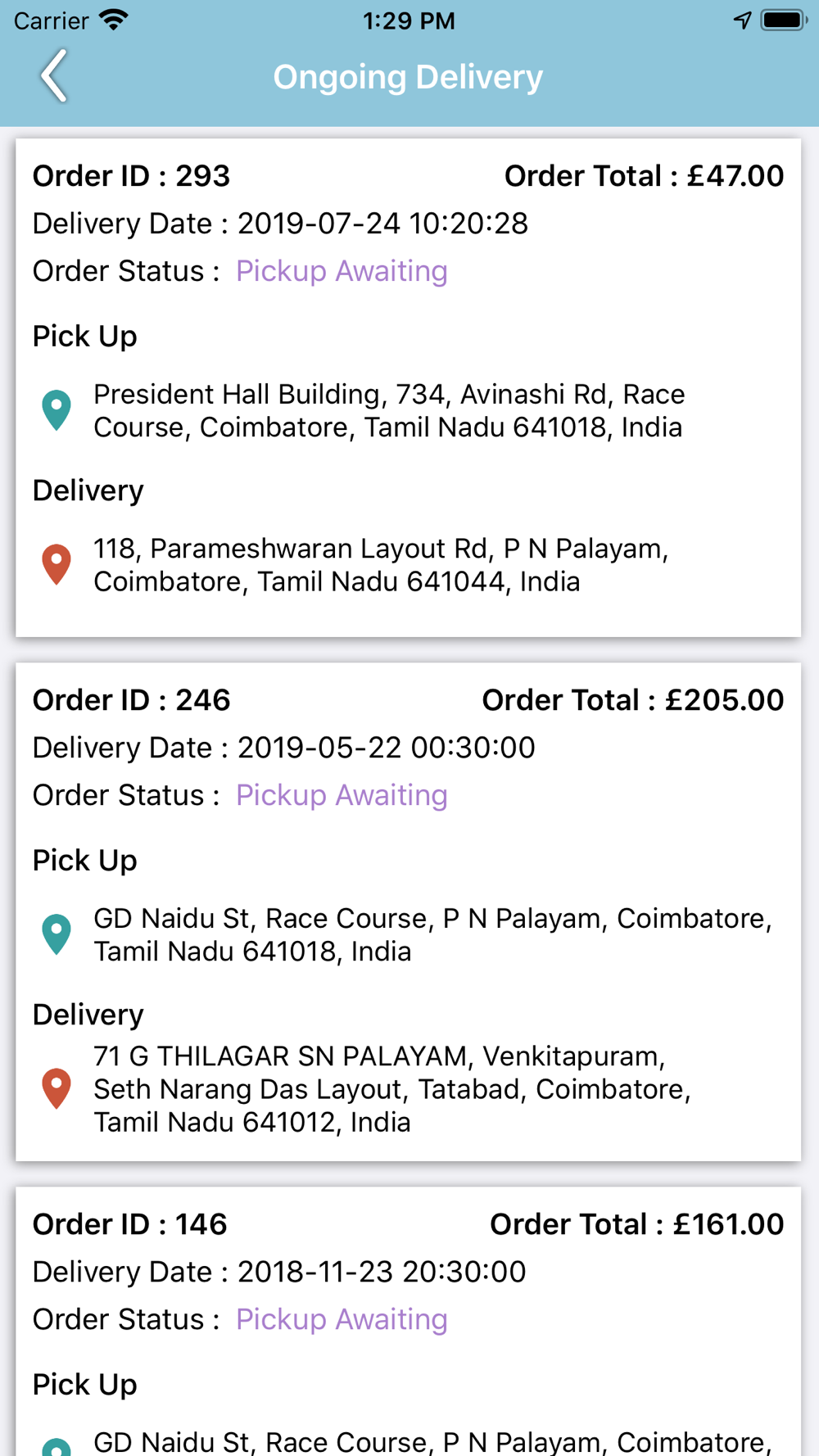
Task: Tap teal pickup pin for order 146
Action: click(57, 1447)
